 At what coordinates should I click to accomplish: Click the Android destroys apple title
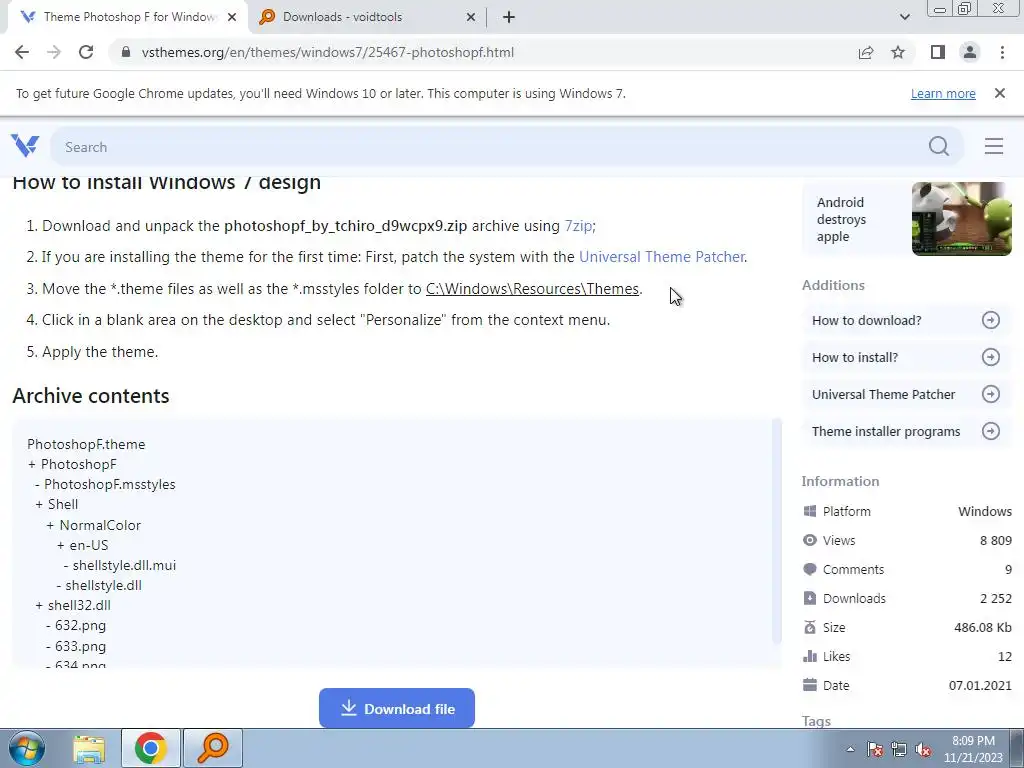(x=841, y=219)
